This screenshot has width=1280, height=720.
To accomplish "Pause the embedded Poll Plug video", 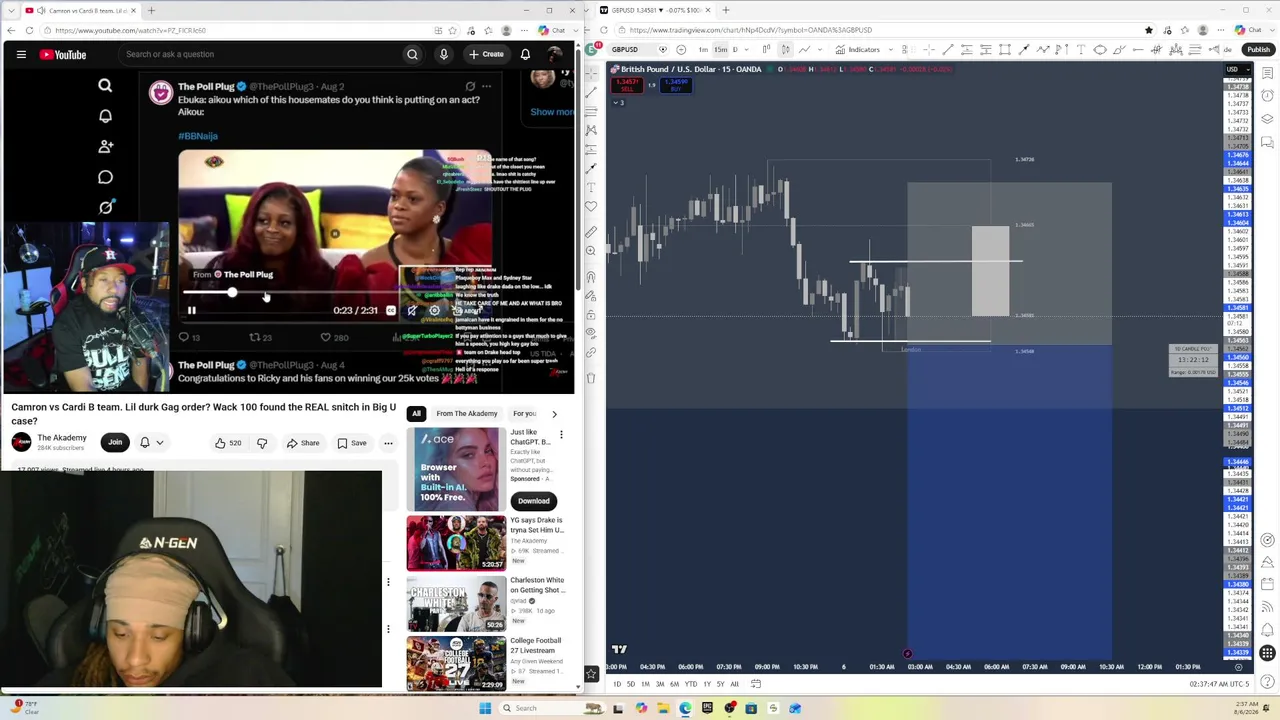I will [192, 310].
